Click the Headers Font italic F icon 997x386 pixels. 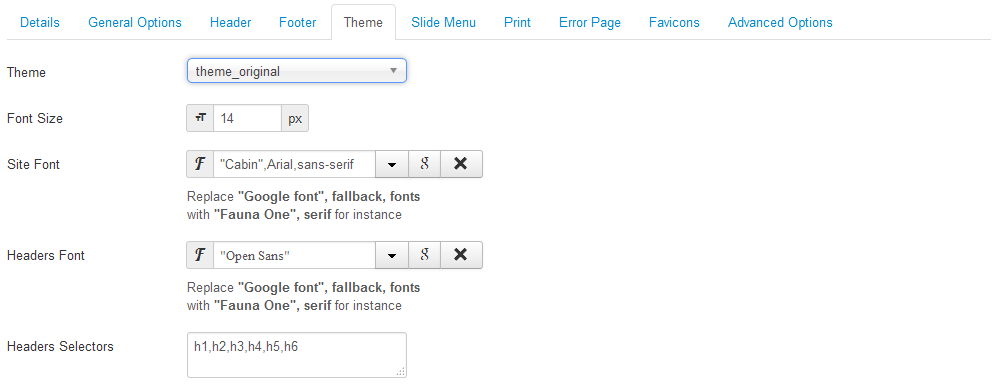coord(200,255)
